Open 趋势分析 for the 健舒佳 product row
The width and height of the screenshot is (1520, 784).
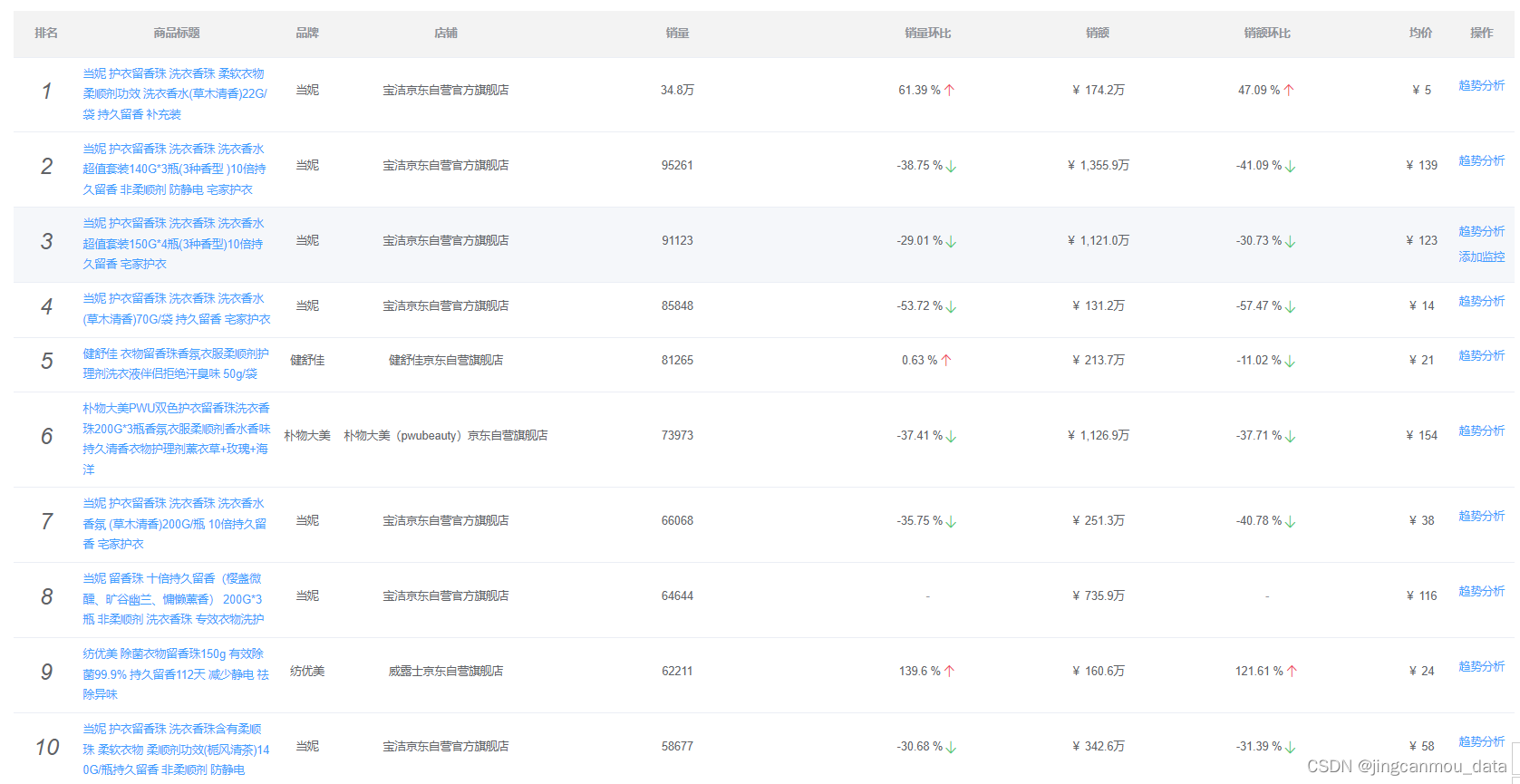1481,355
